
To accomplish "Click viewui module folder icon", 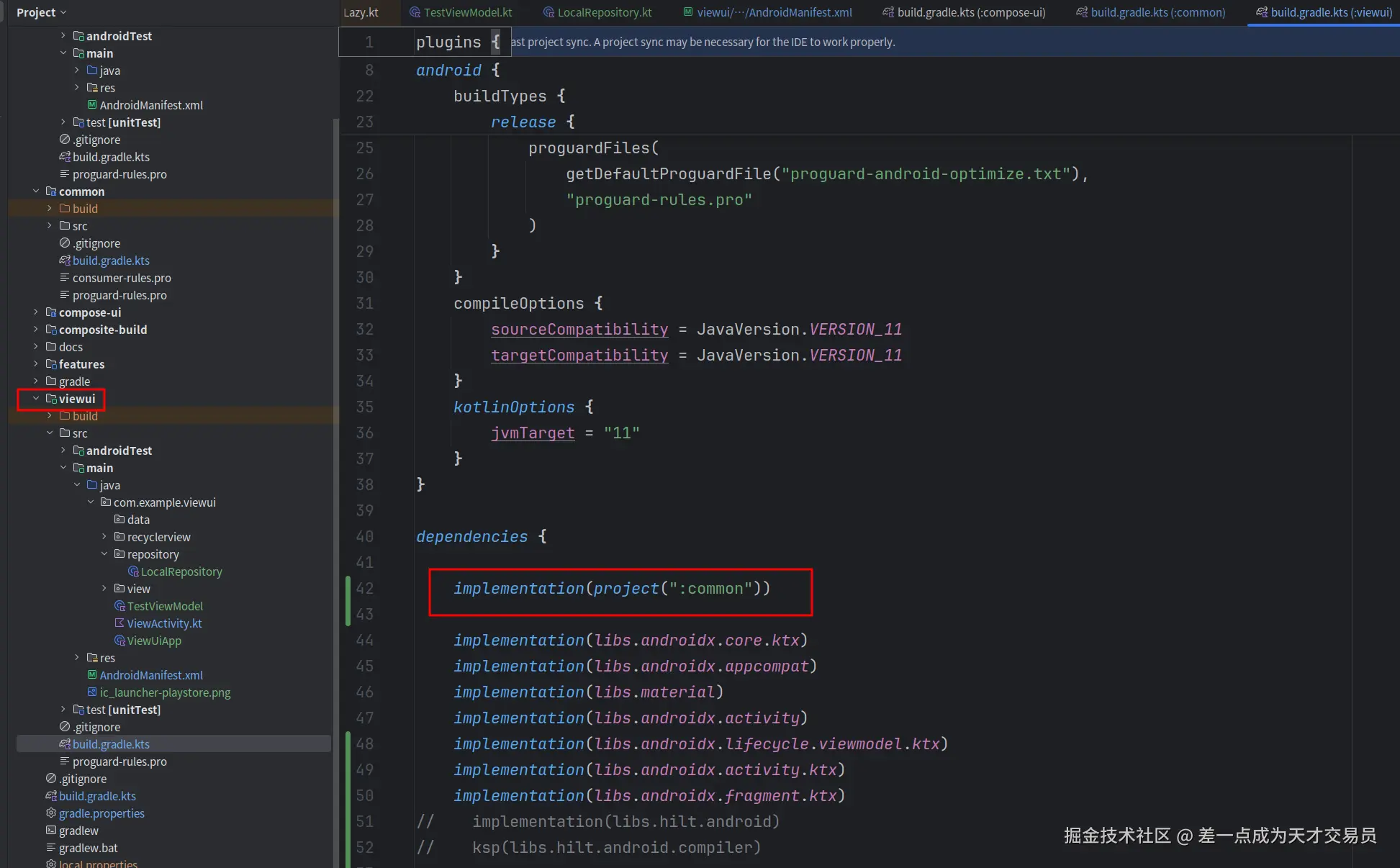I will click(51, 399).
